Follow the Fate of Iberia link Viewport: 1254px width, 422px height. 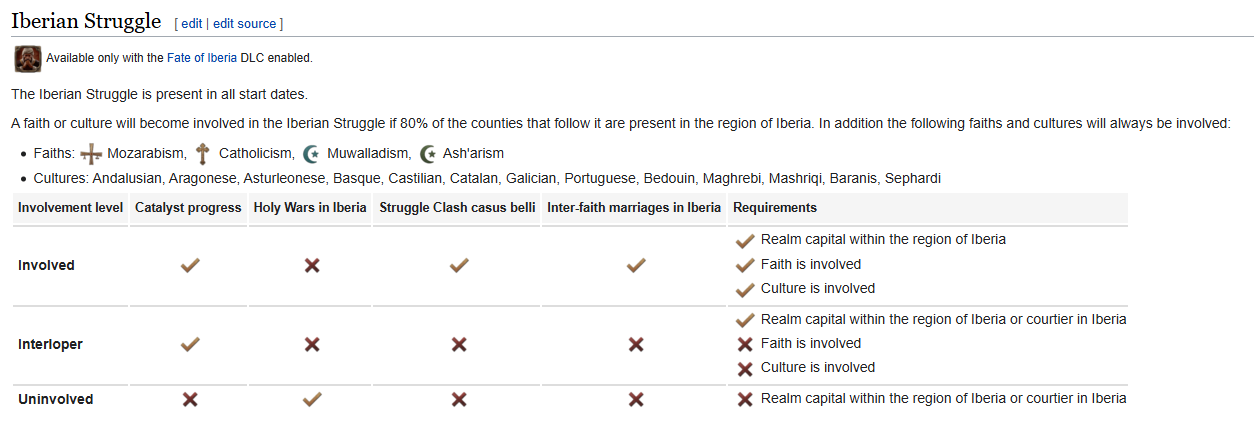(202, 58)
